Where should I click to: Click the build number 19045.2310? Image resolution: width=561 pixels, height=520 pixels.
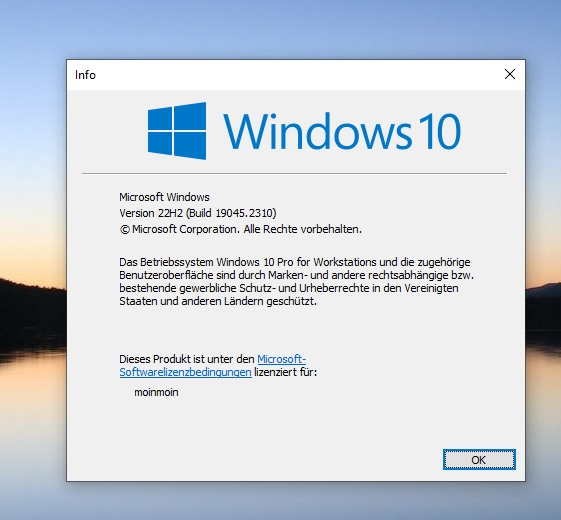[245, 213]
